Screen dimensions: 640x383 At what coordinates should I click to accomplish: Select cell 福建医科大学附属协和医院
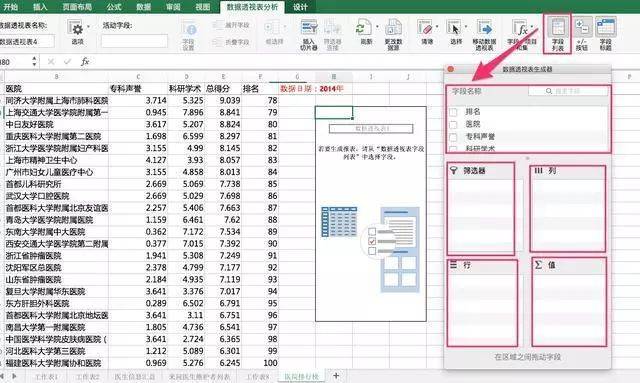coord(56,363)
